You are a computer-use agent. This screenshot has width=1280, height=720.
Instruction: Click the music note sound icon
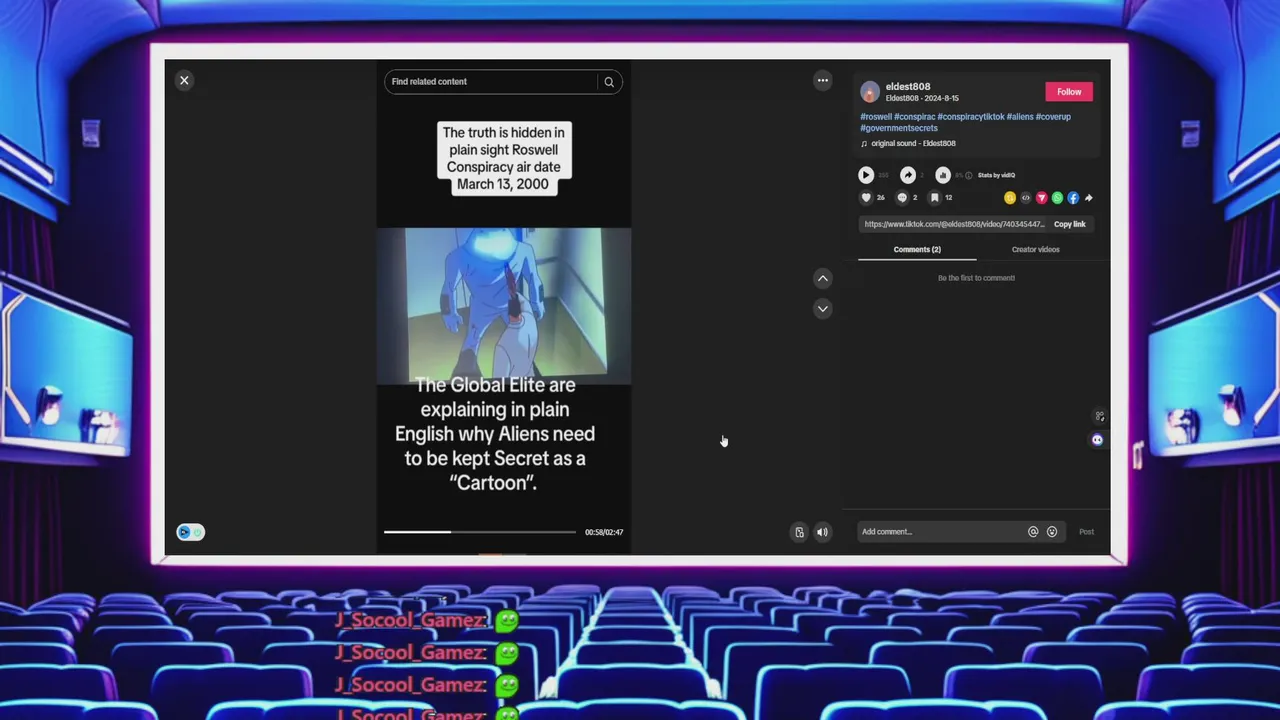point(864,144)
